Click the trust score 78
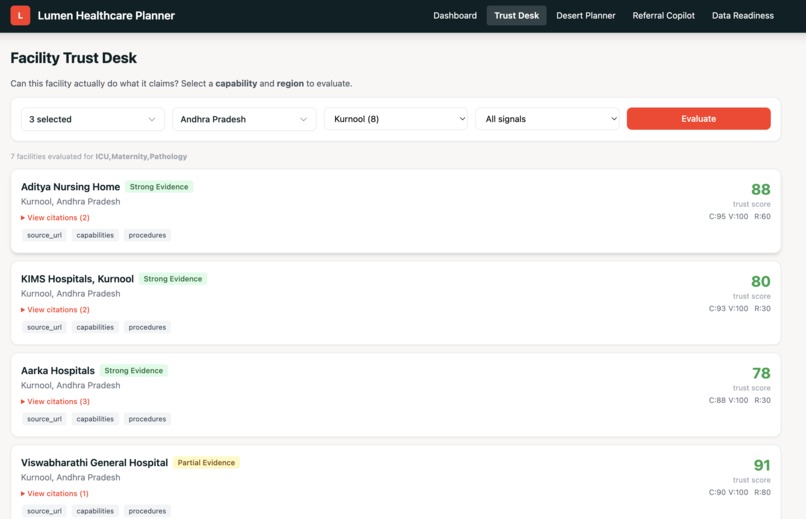This screenshot has width=806, height=519. tap(761, 373)
